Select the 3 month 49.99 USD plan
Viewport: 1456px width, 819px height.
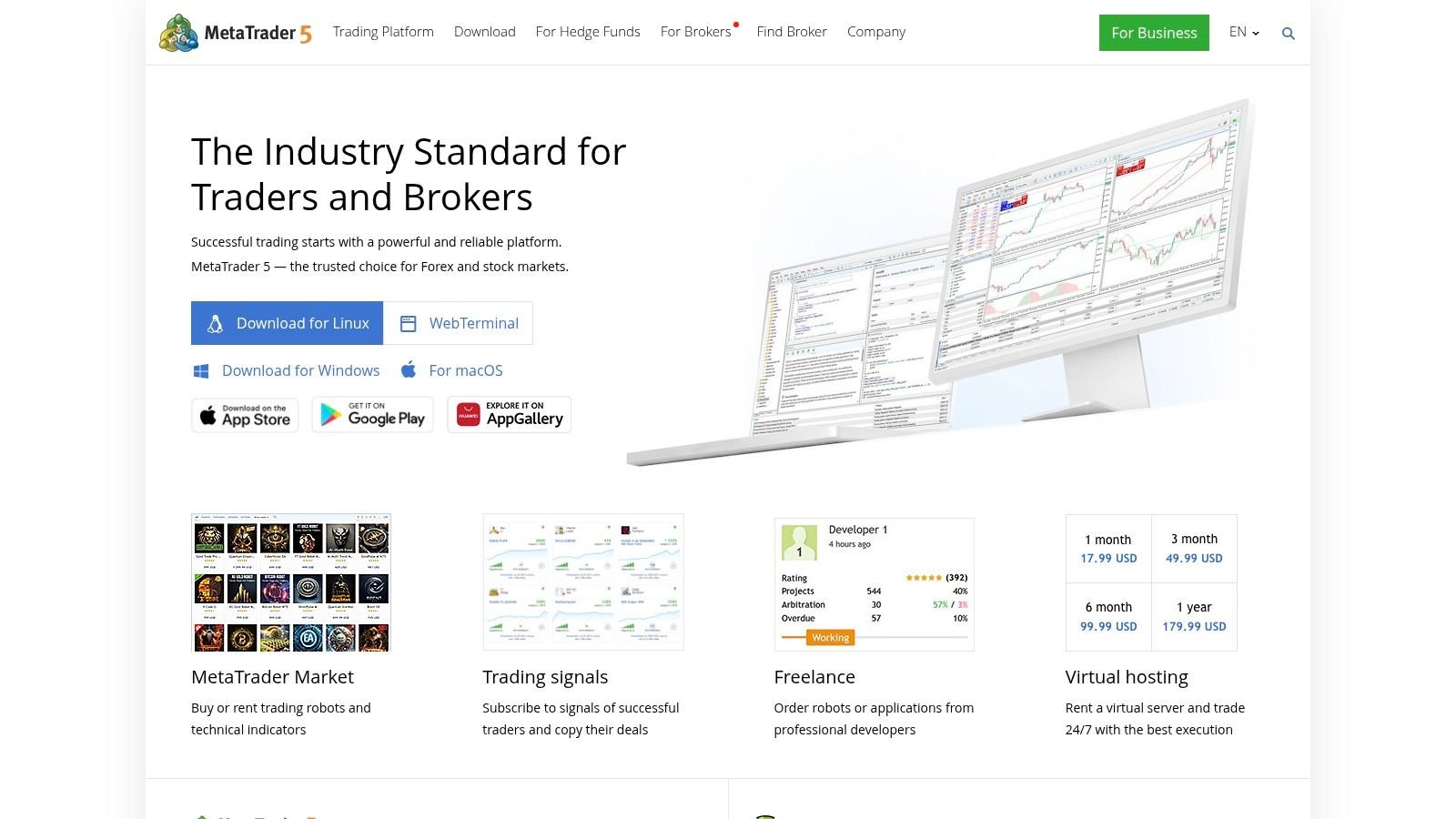pyautogui.click(x=1194, y=549)
